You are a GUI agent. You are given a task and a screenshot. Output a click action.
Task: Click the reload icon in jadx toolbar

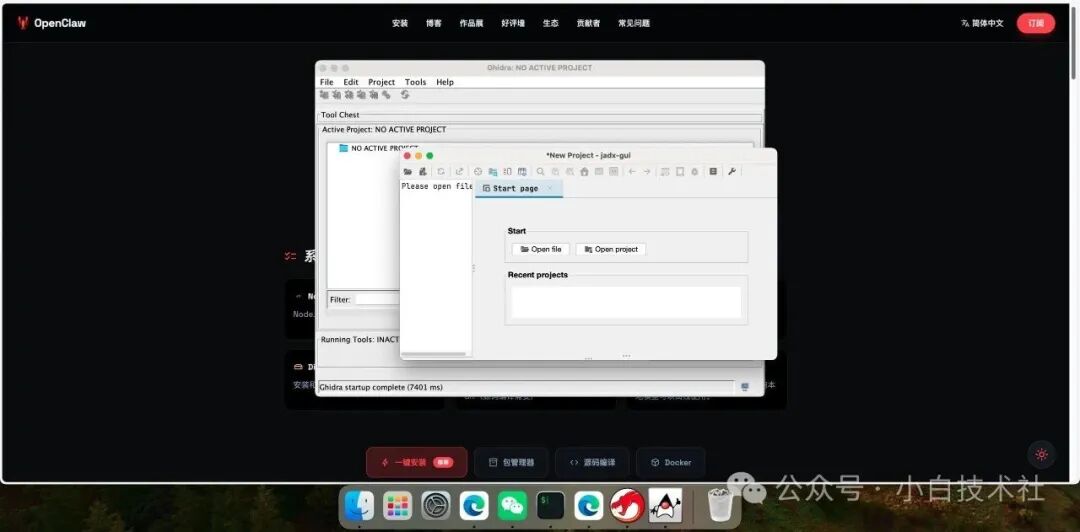click(x=441, y=172)
